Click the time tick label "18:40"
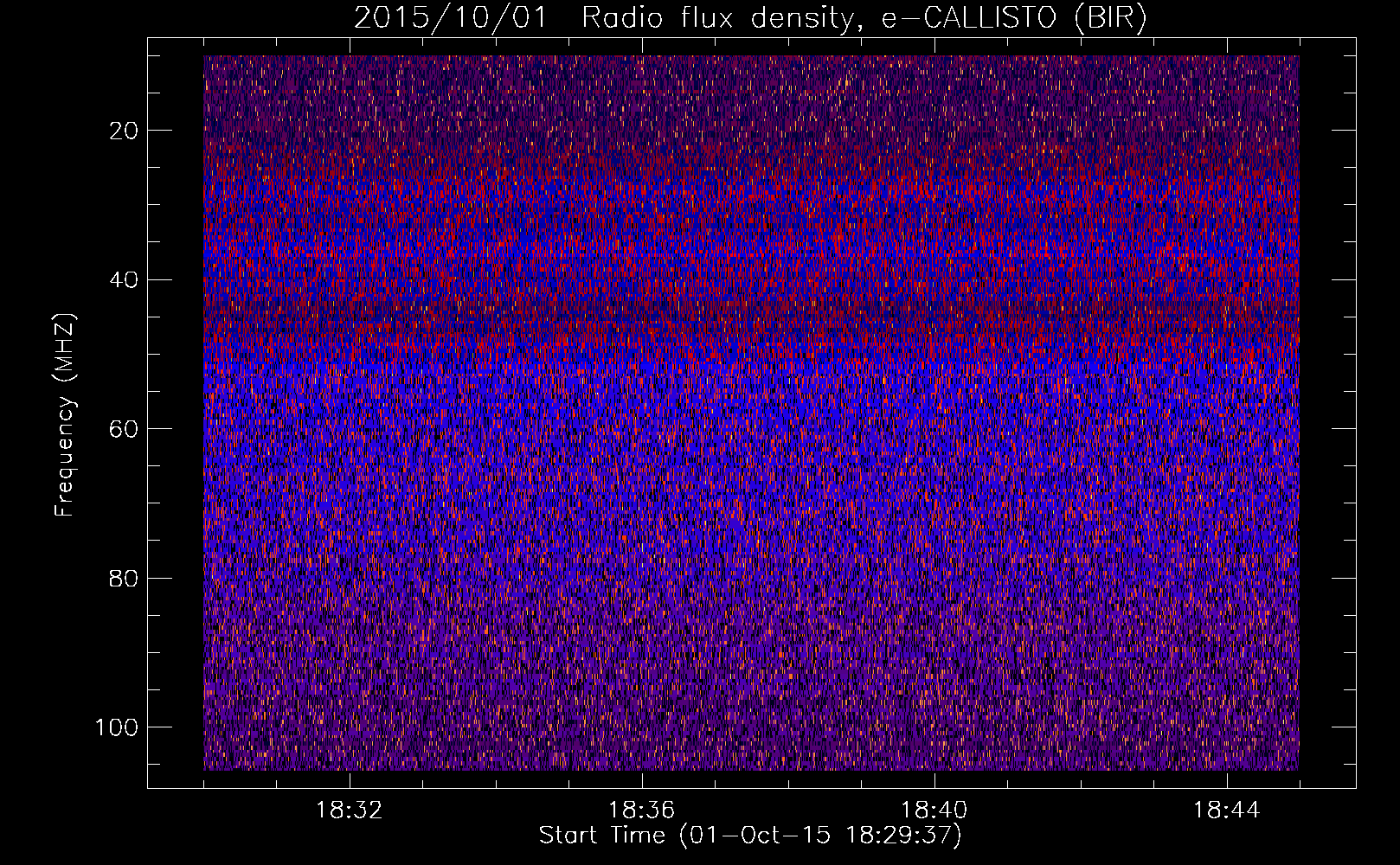Viewport: 1400px width, 865px height. (x=934, y=811)
